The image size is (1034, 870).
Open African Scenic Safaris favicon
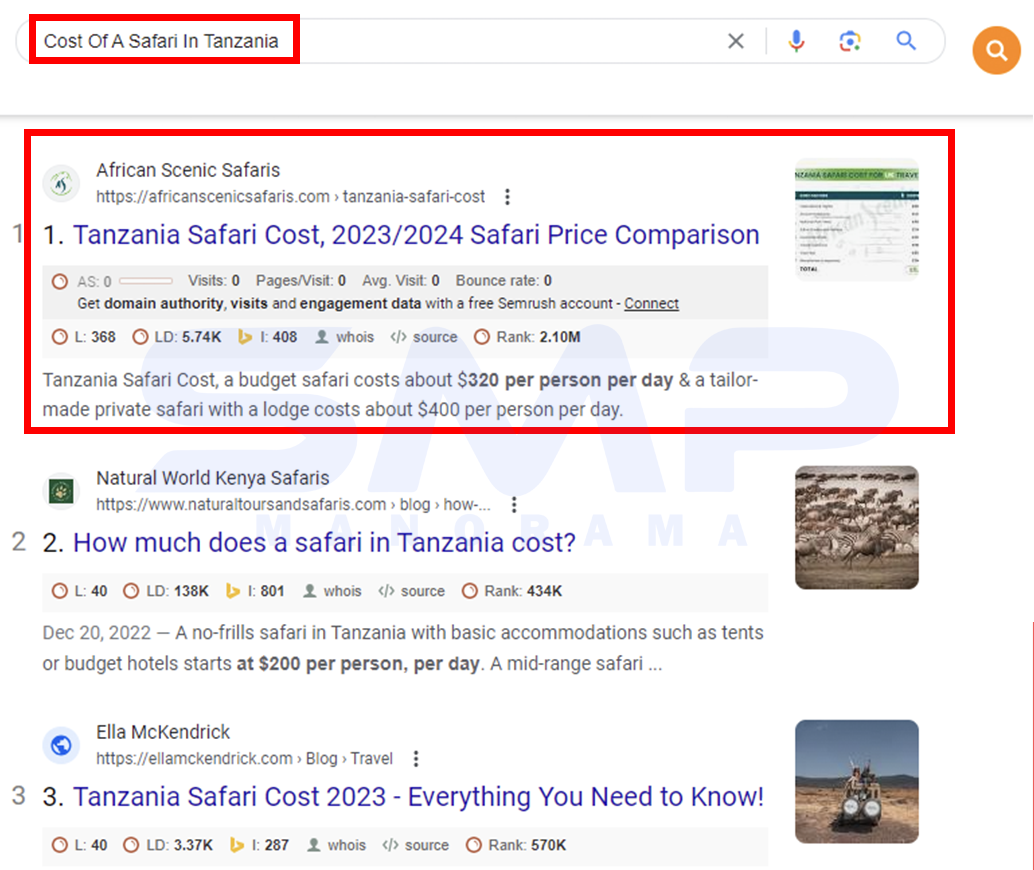pyautogui.click(x=61, y=183)
